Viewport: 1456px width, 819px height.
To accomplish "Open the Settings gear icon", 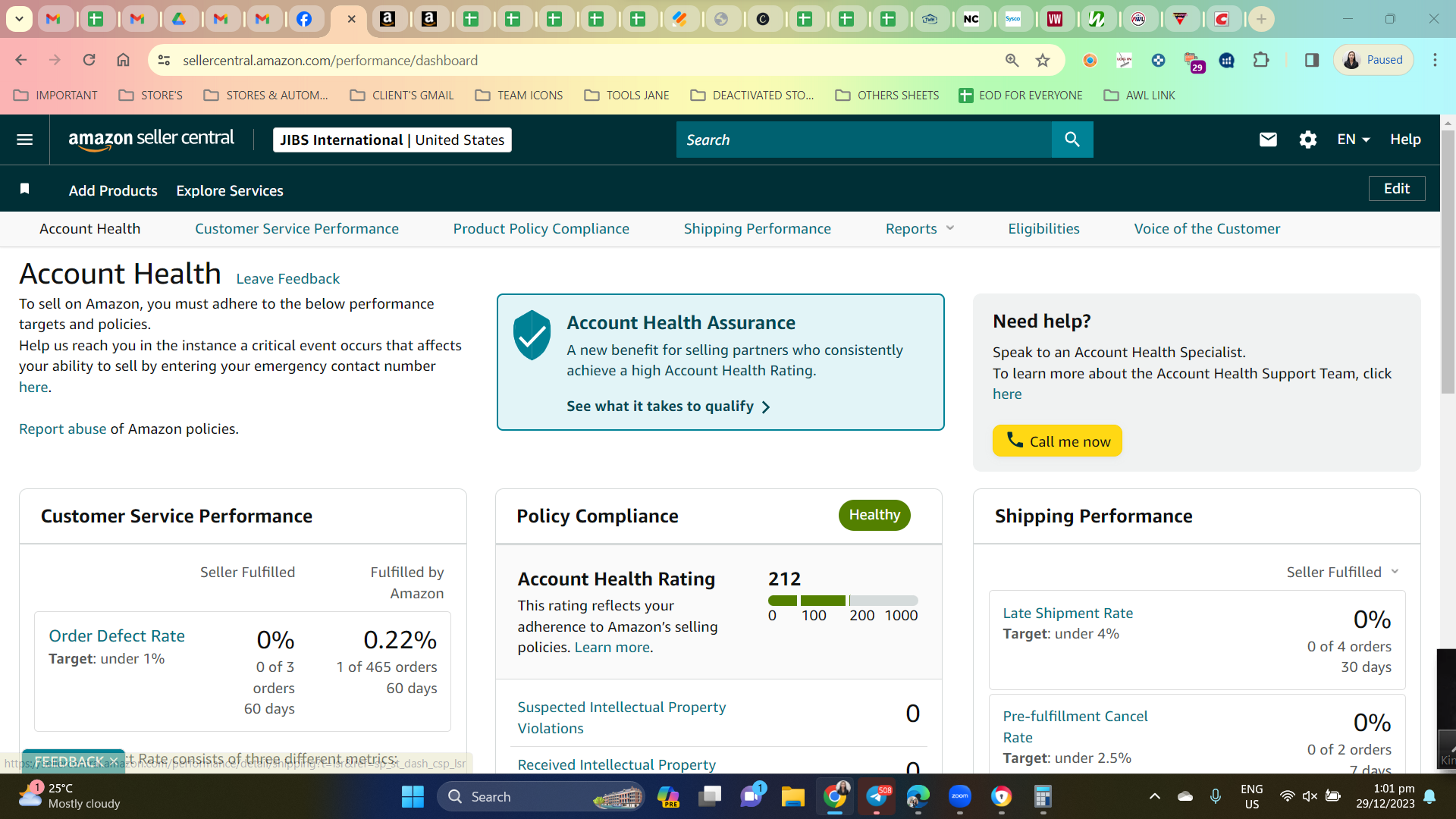I will (1307, 140).
